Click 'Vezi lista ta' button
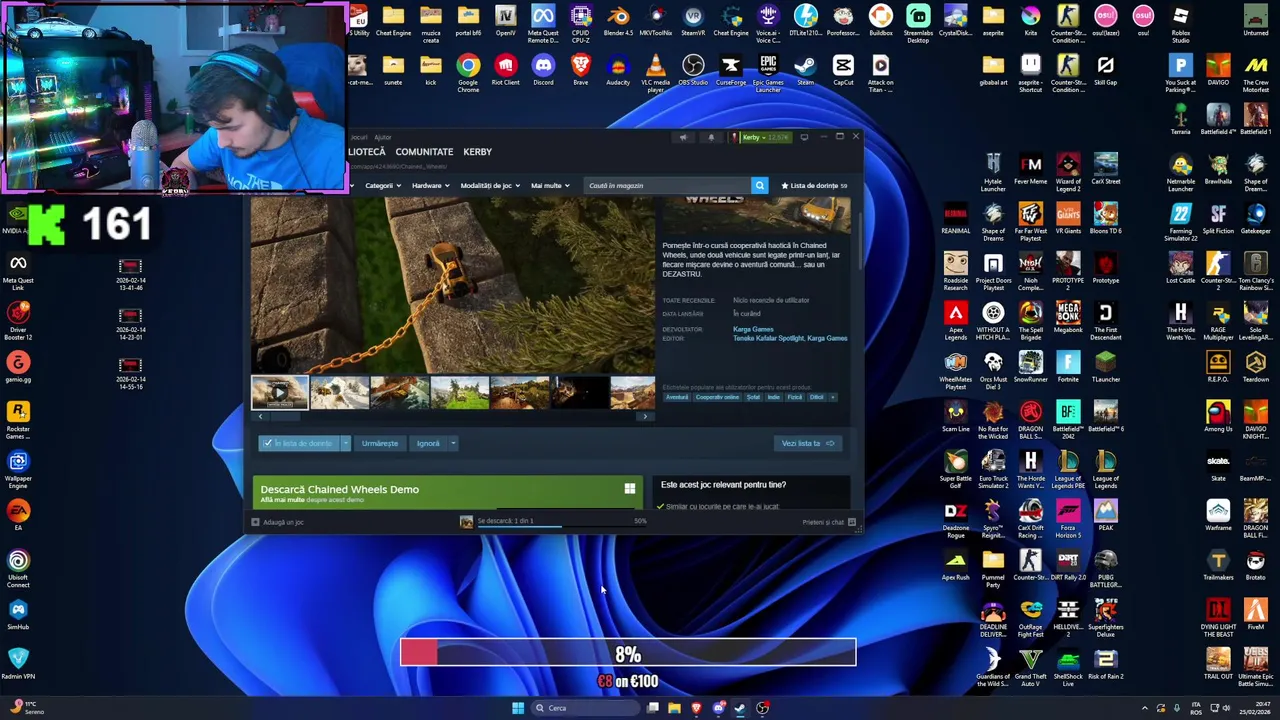1280x720 pixels. [807, 443]
